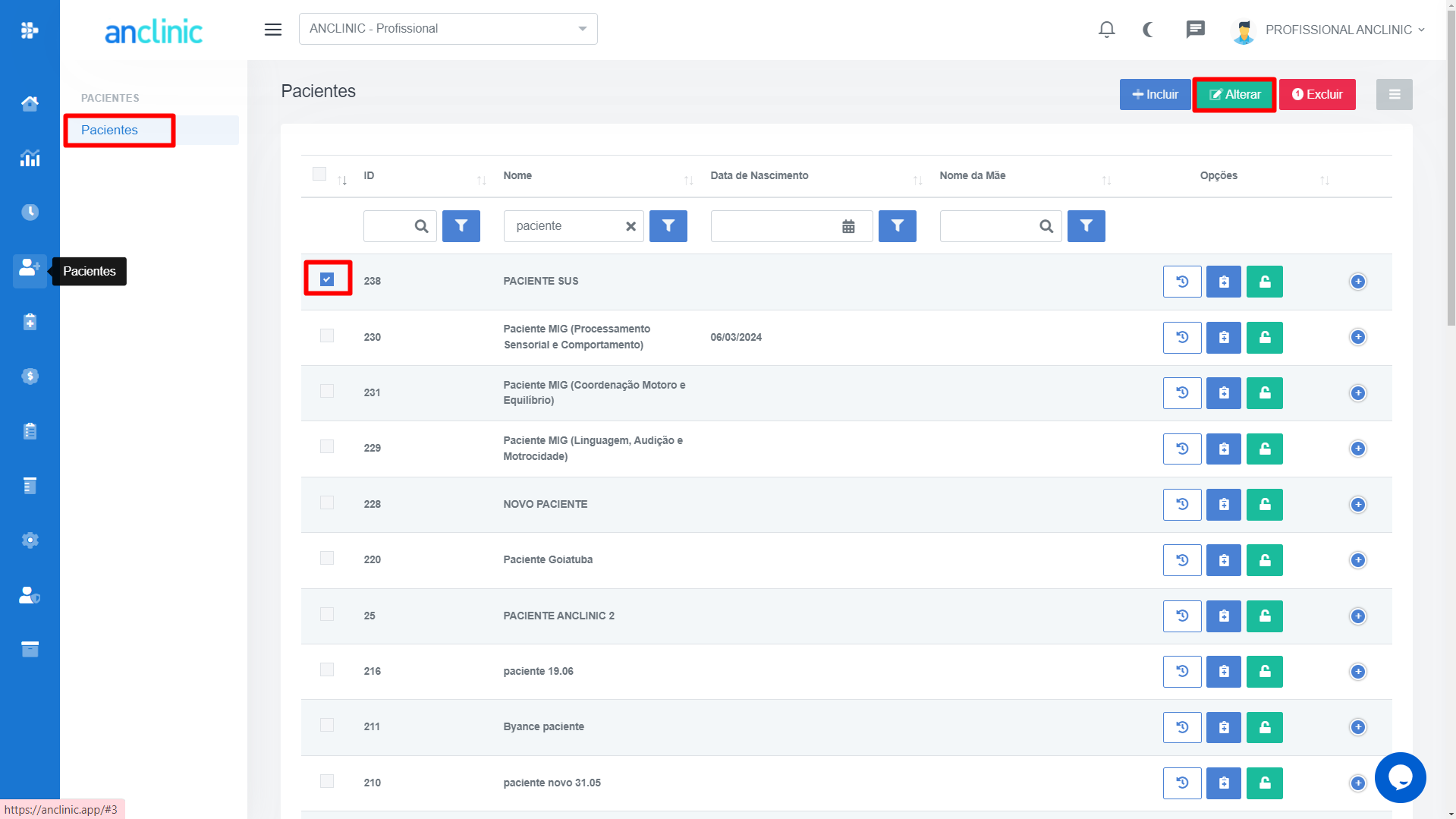
Task: Check the NOVO PACIENTE row checkbox
Action: (x=327, y=502)
